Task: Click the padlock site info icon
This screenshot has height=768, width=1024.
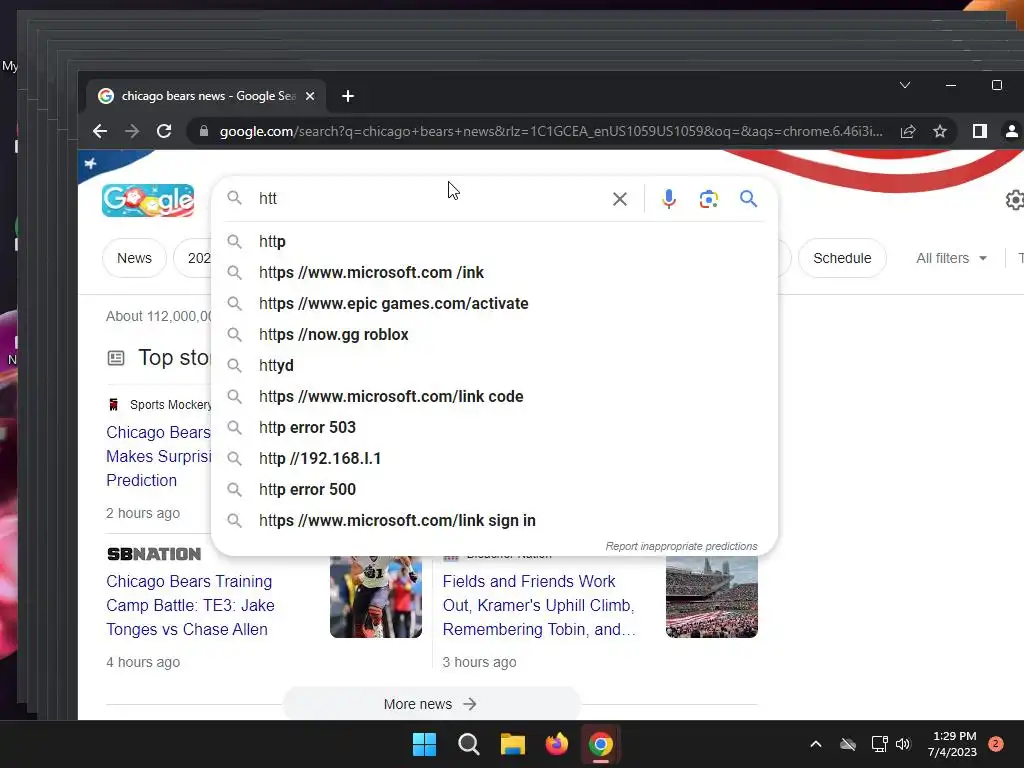Action: point(204,131)
